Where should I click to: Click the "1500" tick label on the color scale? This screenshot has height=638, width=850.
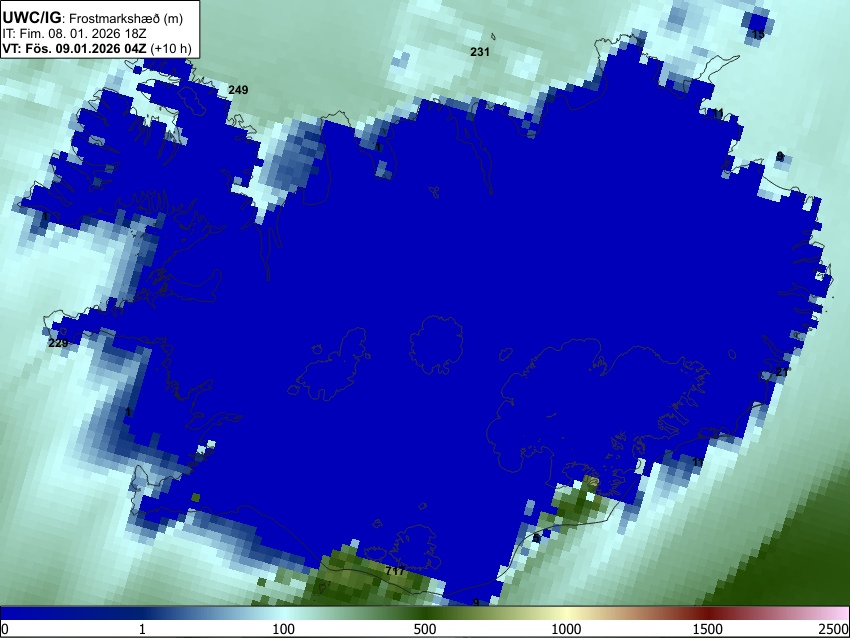click(x=708, y=629)
